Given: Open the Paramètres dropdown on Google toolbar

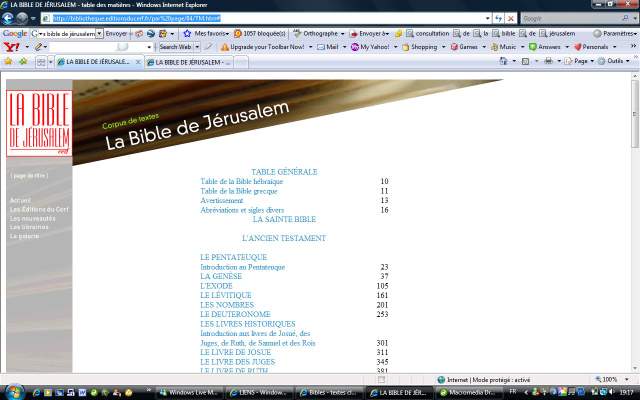Looking at the screenshot, I should click(x=634, y=33).
